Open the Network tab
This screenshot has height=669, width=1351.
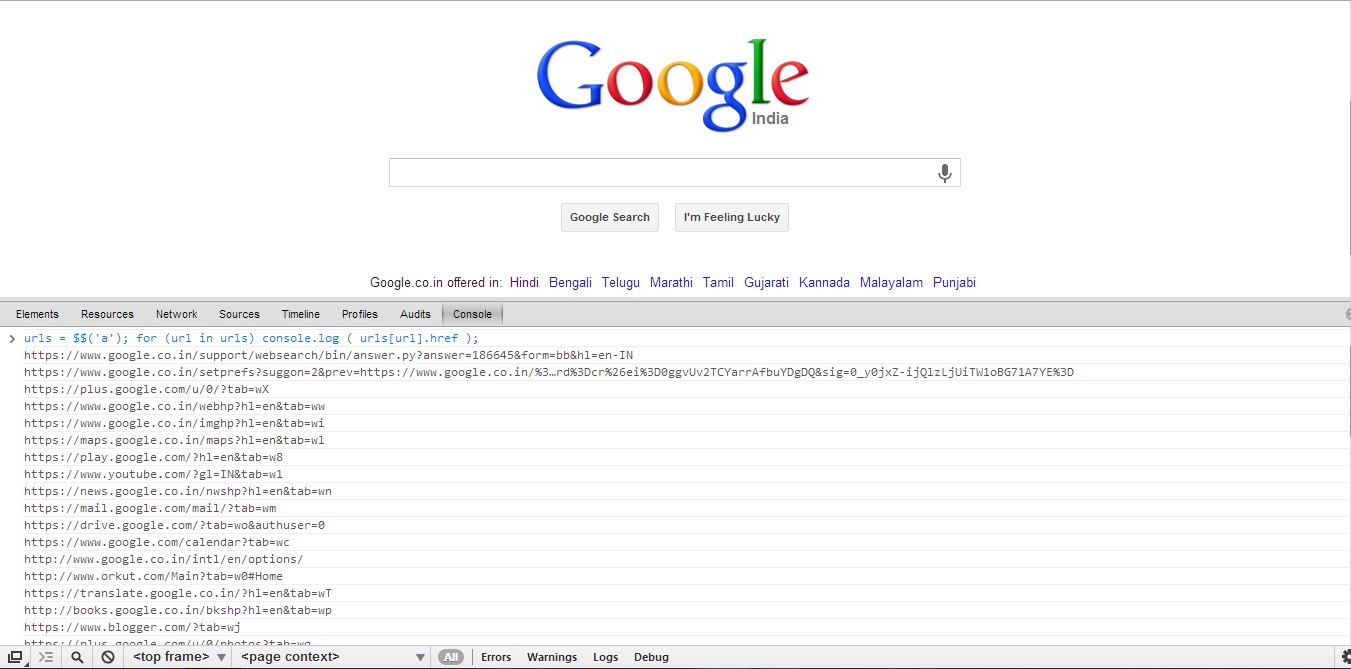coord(176,314)
